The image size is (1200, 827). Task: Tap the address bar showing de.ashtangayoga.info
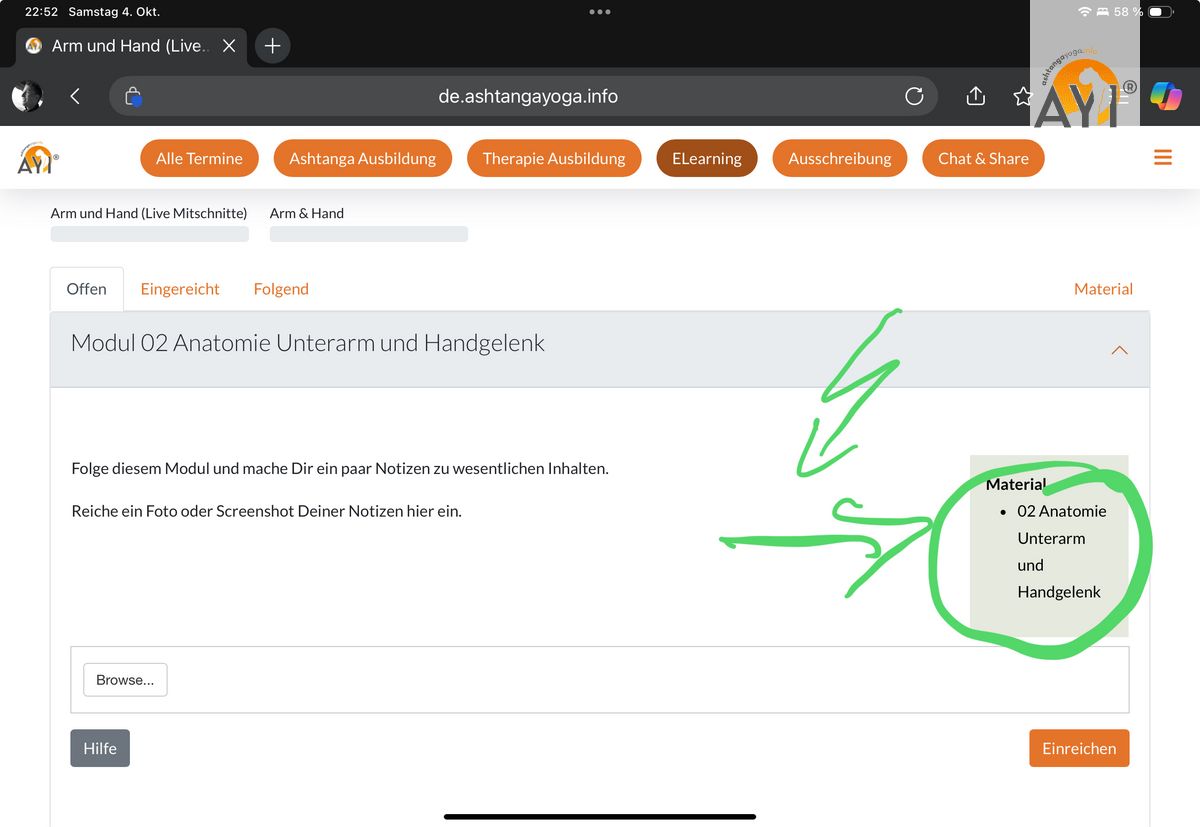tap(528, 97)
